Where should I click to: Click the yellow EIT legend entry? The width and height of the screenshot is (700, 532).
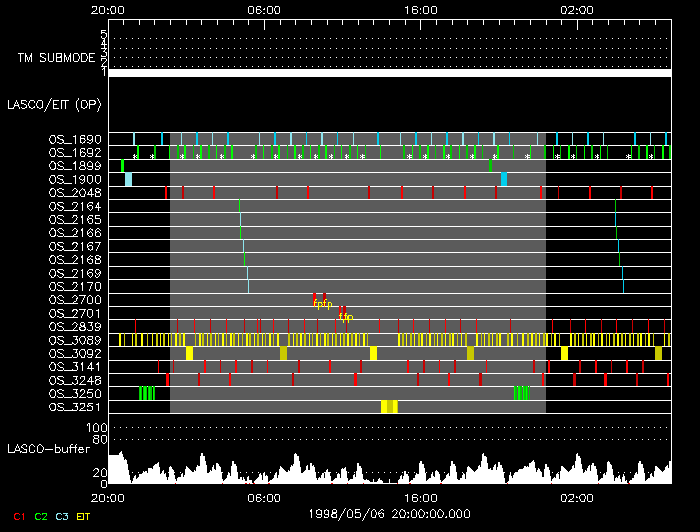(83, 517)
